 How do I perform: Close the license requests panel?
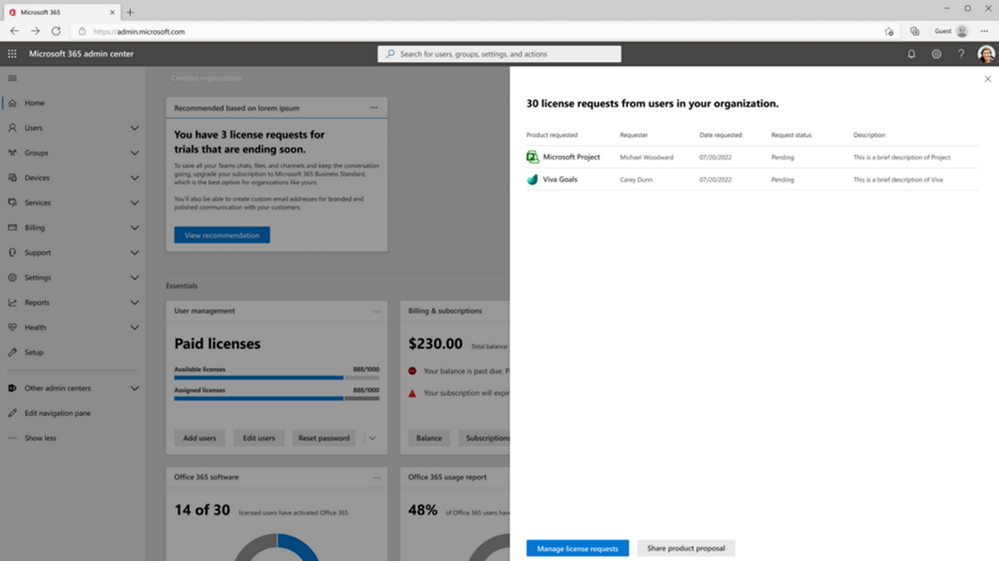[988, 79]
